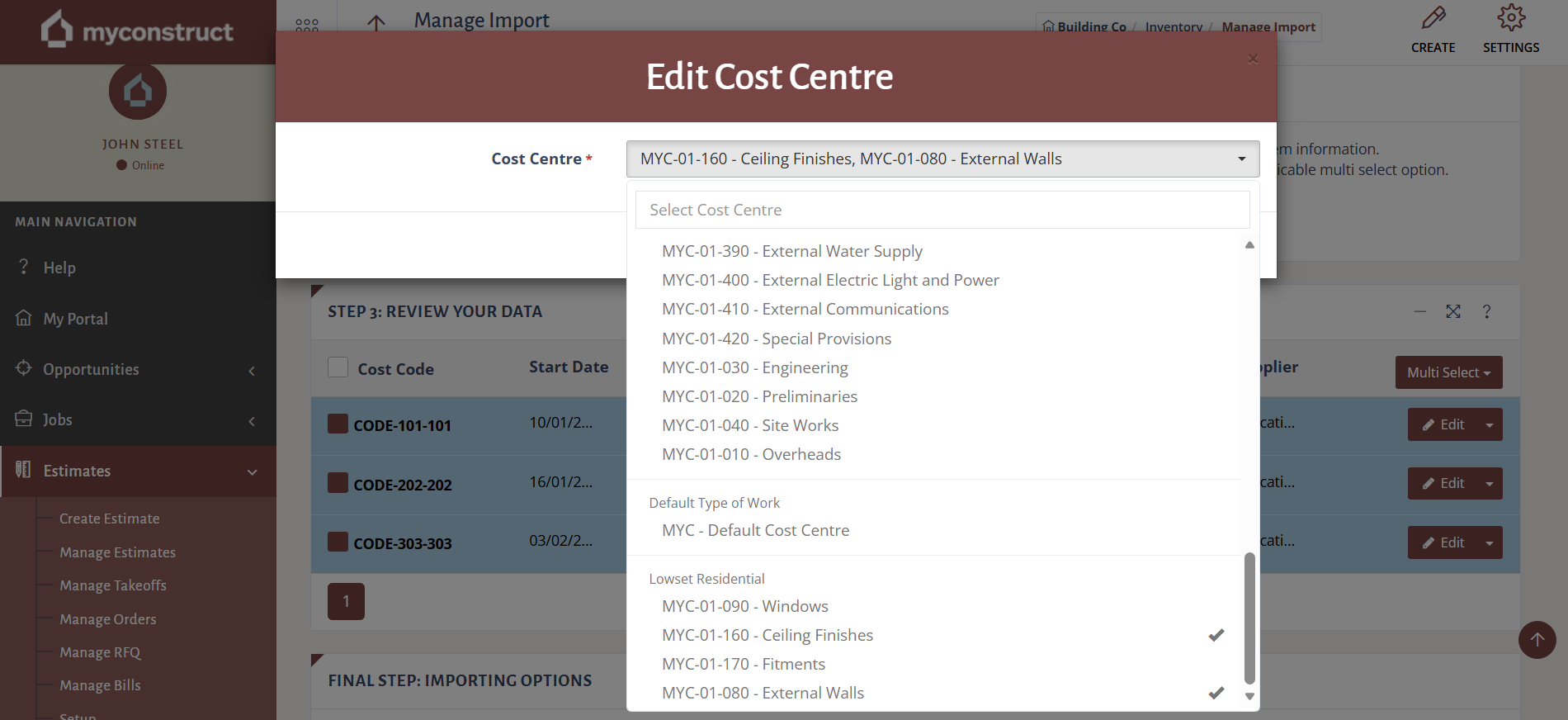Minimize the Step 3 panel with dash icon
Viewport: 1568px width, 720px height.
coord(1419,311)
